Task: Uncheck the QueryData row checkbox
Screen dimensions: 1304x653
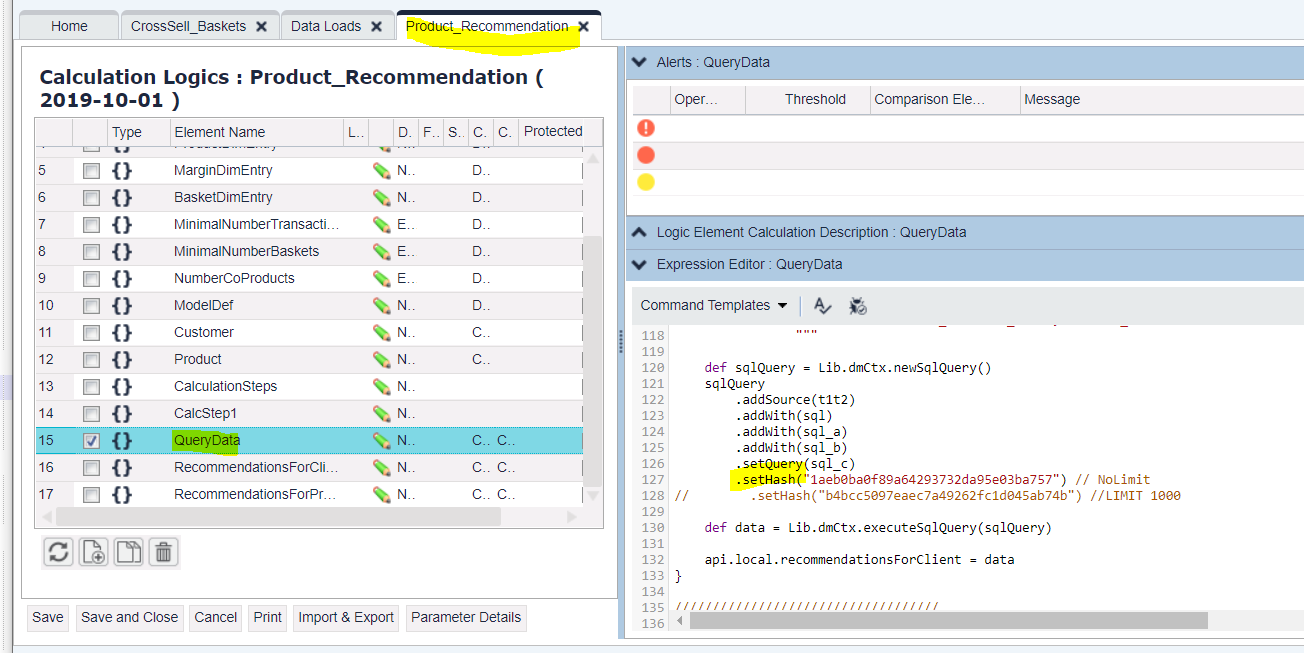Action: pos(91,440)
